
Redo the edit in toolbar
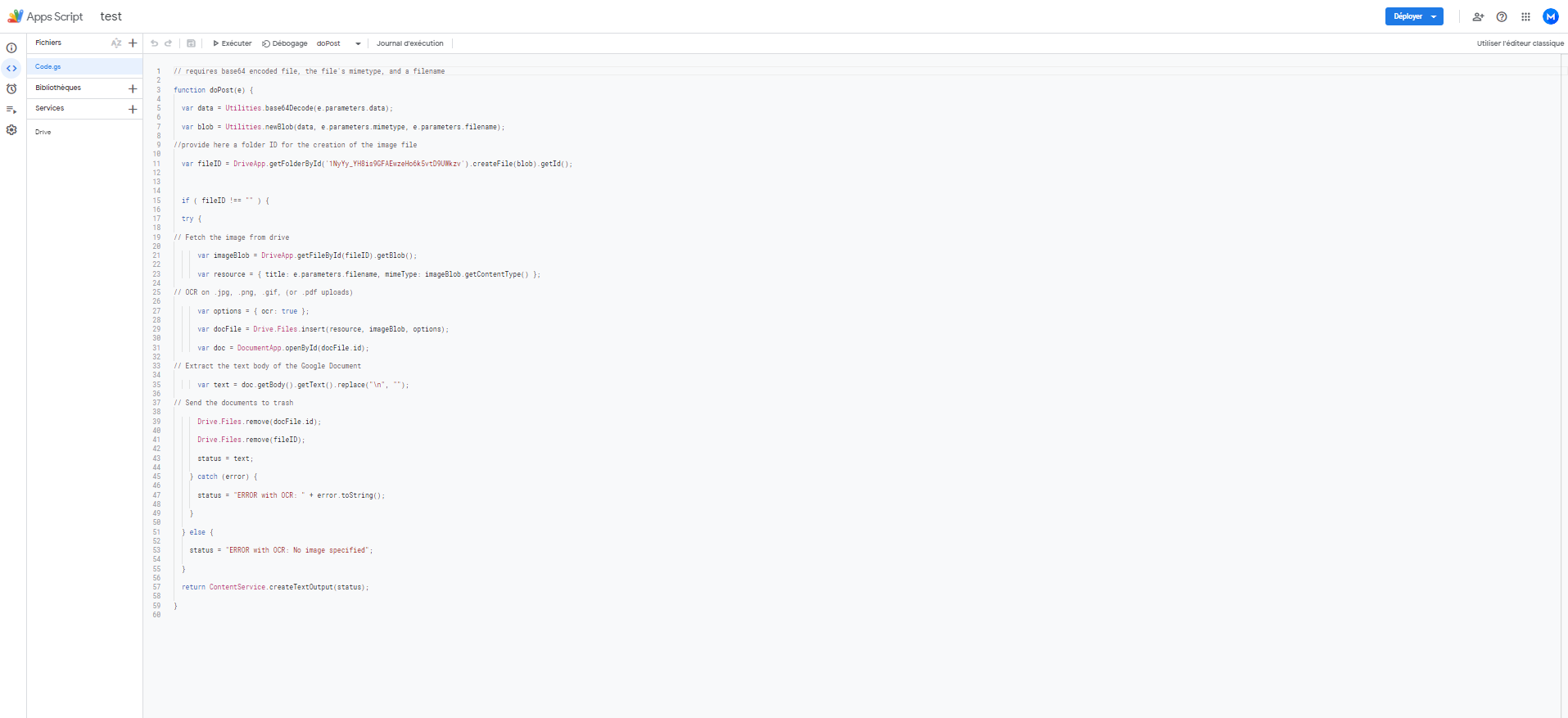[169, 43]
